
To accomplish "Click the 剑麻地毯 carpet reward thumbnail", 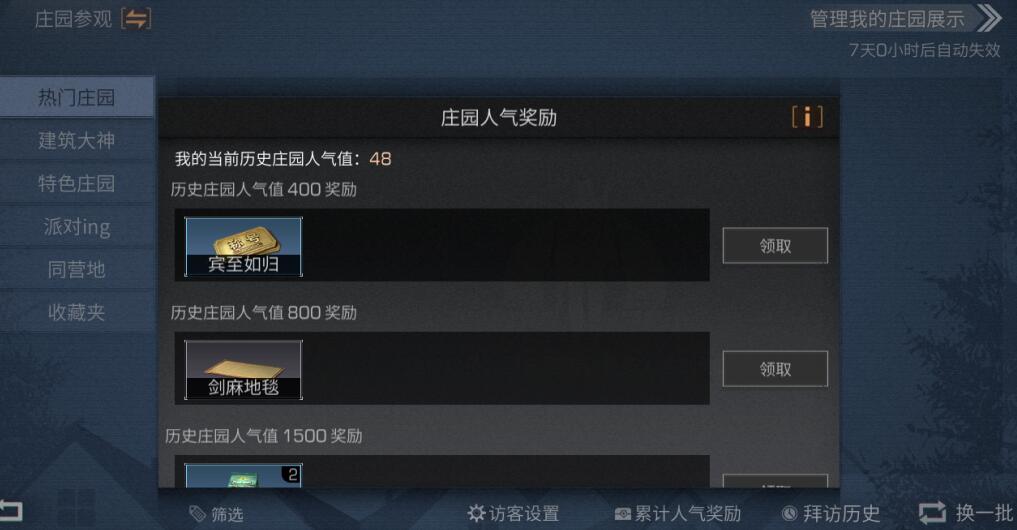I will (x=243, y=370).
